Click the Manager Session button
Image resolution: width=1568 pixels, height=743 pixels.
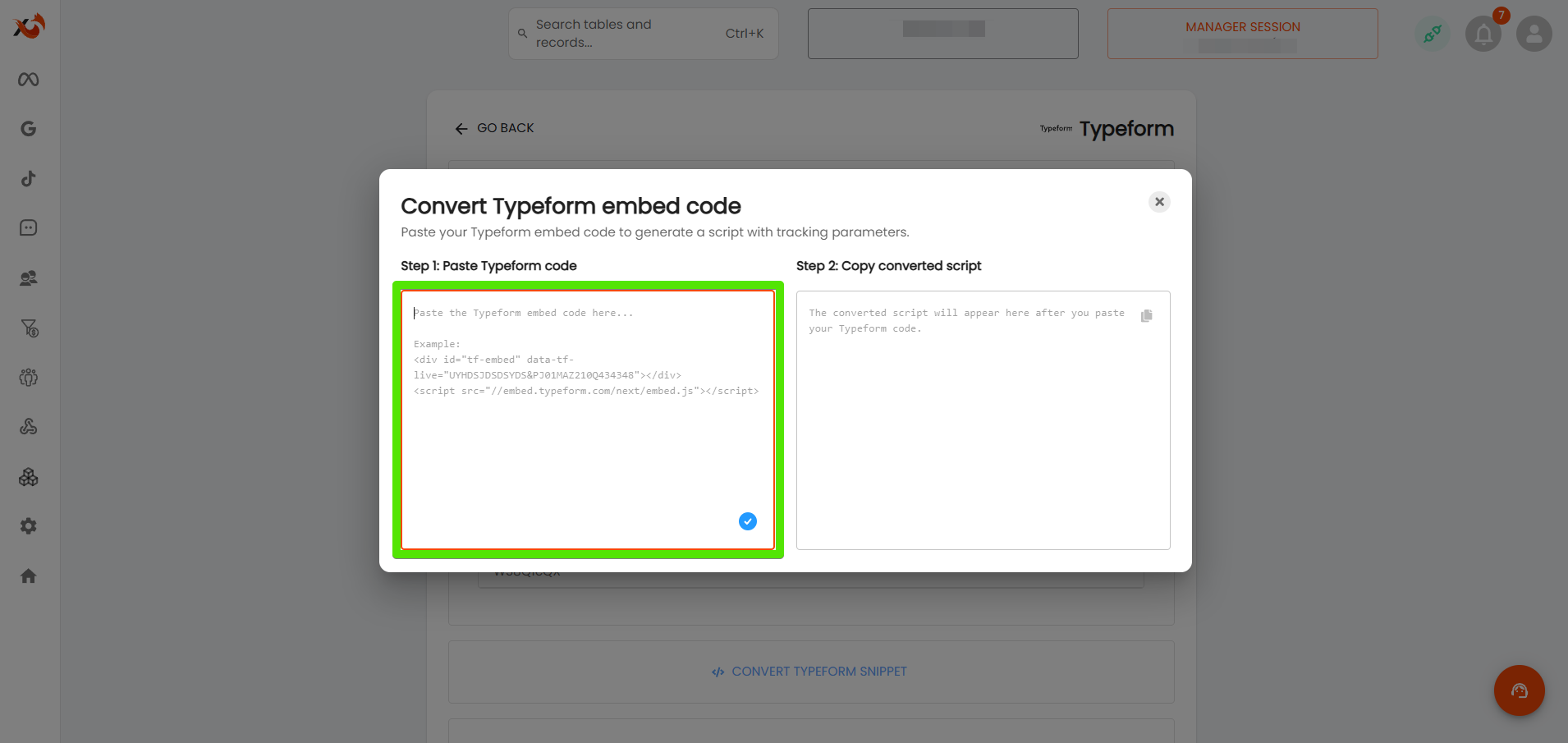[1242, 34]
